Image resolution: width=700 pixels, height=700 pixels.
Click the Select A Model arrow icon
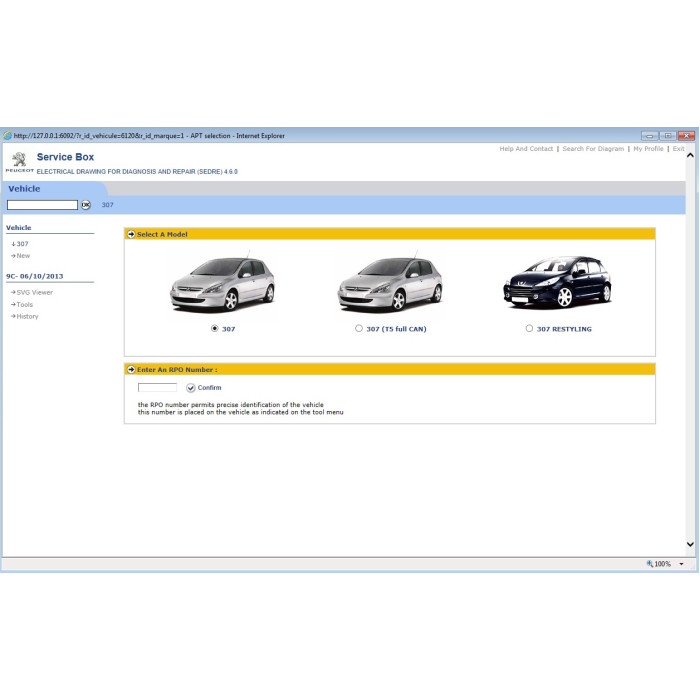click(131, 234)
